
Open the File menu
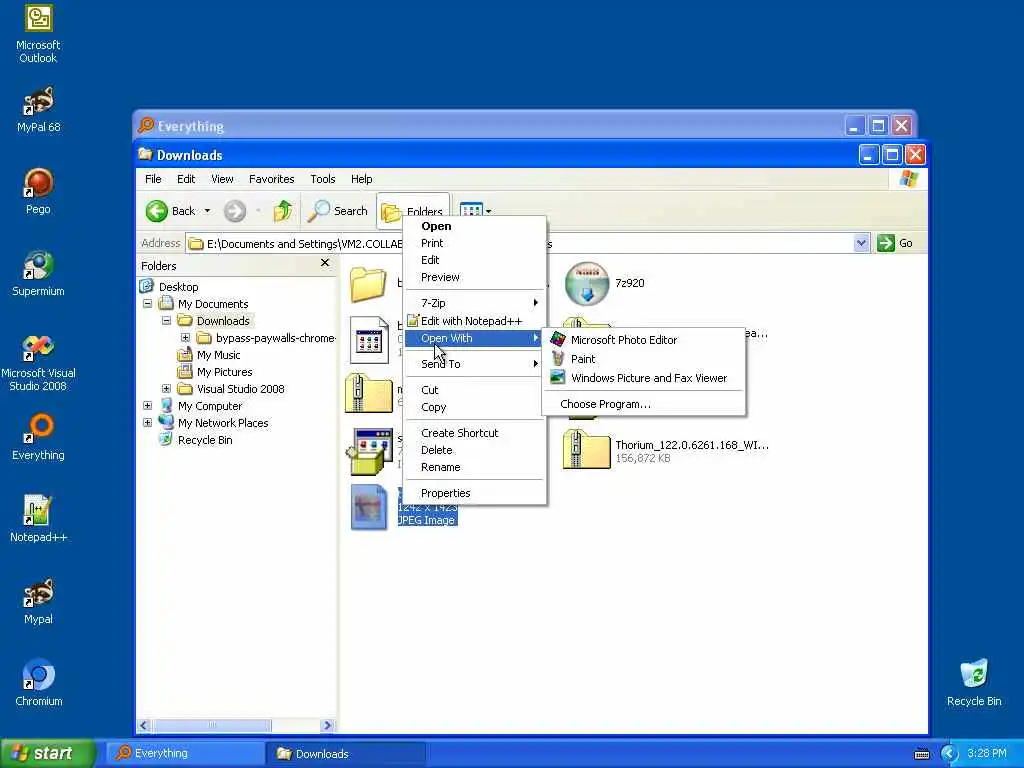(x=153, y=179)
